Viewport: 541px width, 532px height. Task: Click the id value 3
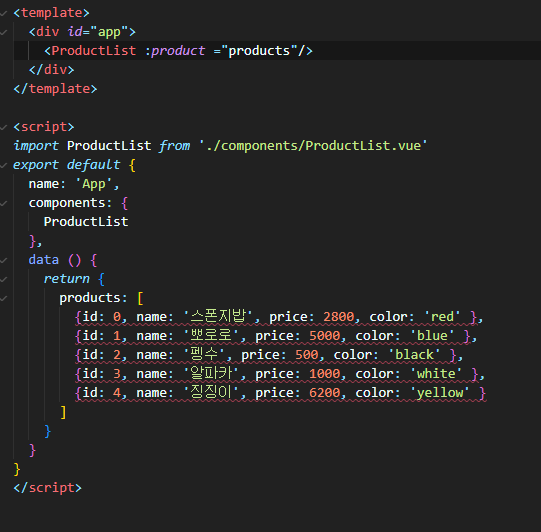(x=117, y=374)
